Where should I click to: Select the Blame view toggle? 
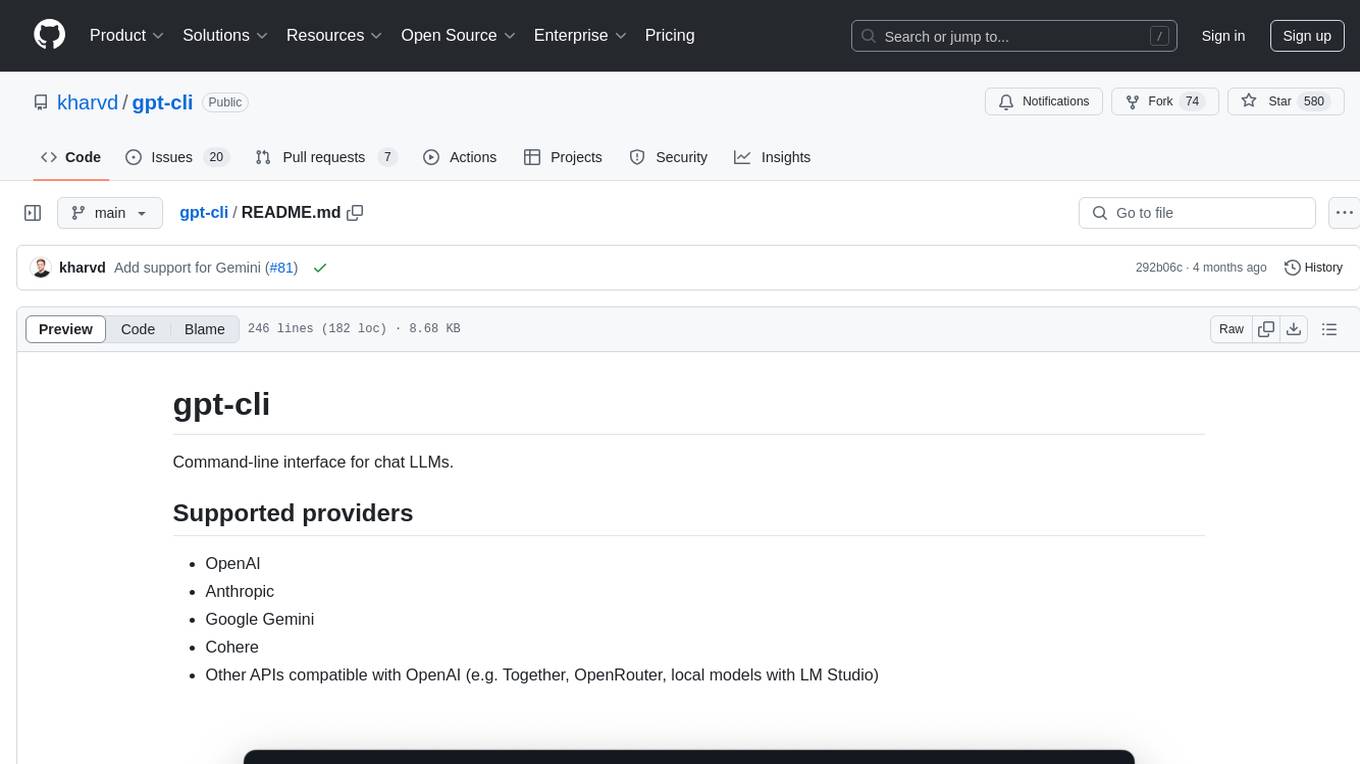(204, 329)
